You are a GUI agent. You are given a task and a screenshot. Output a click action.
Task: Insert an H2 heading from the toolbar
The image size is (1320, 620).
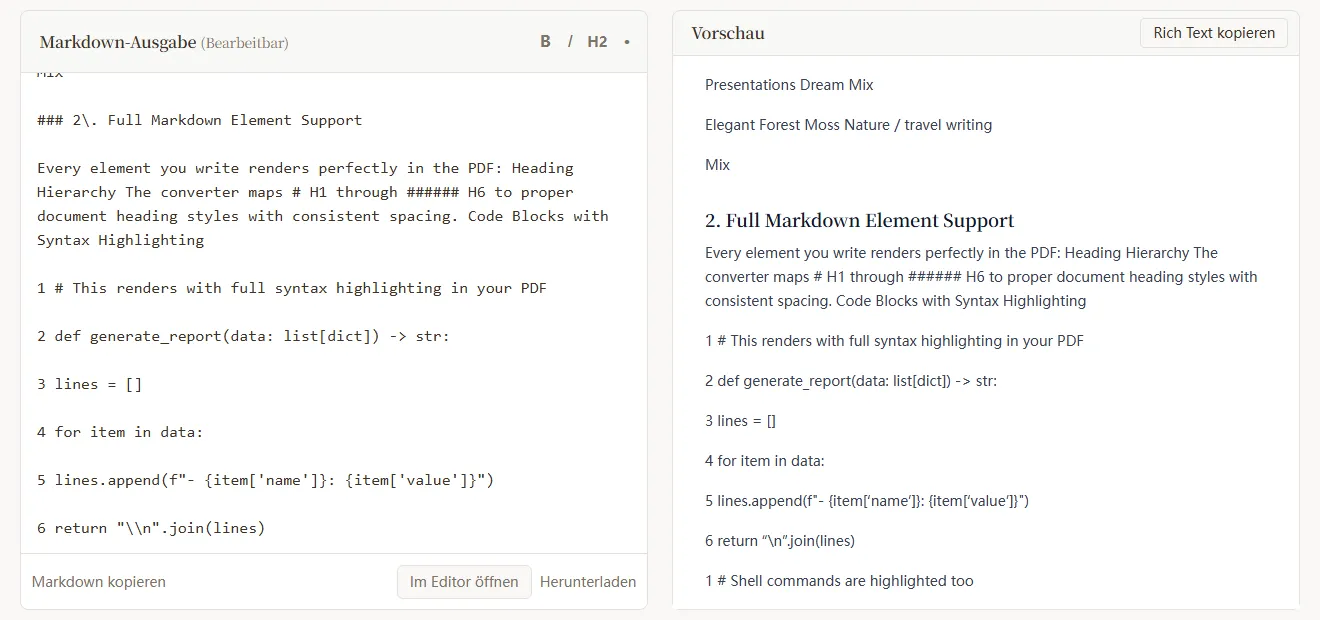click(x=597, y=42)
